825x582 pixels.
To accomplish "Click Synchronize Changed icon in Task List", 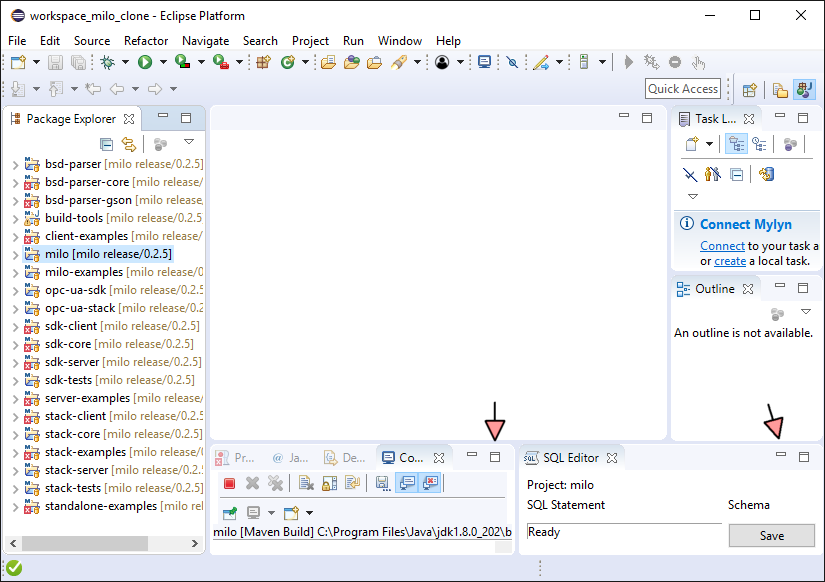I will pos(767,174).
